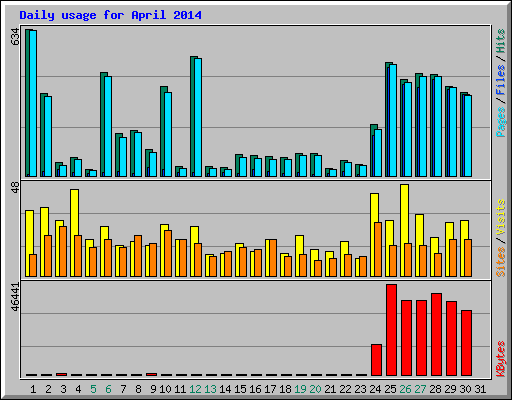This screenshot has height=400, width=512.
Task: Select green weekend day label 19
Action: click(x=300, y=389)
